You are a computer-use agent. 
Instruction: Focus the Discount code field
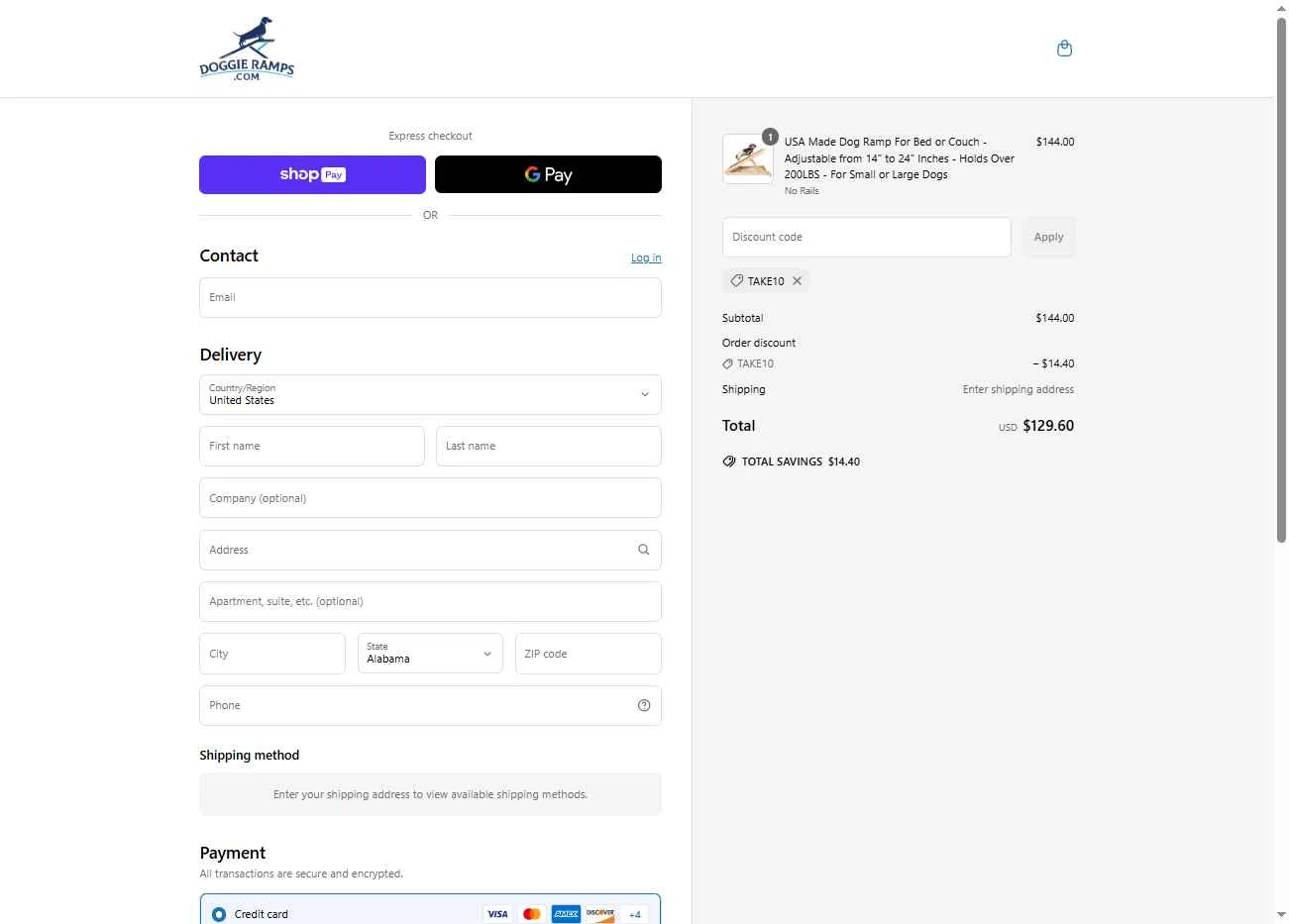click(867, 237)
